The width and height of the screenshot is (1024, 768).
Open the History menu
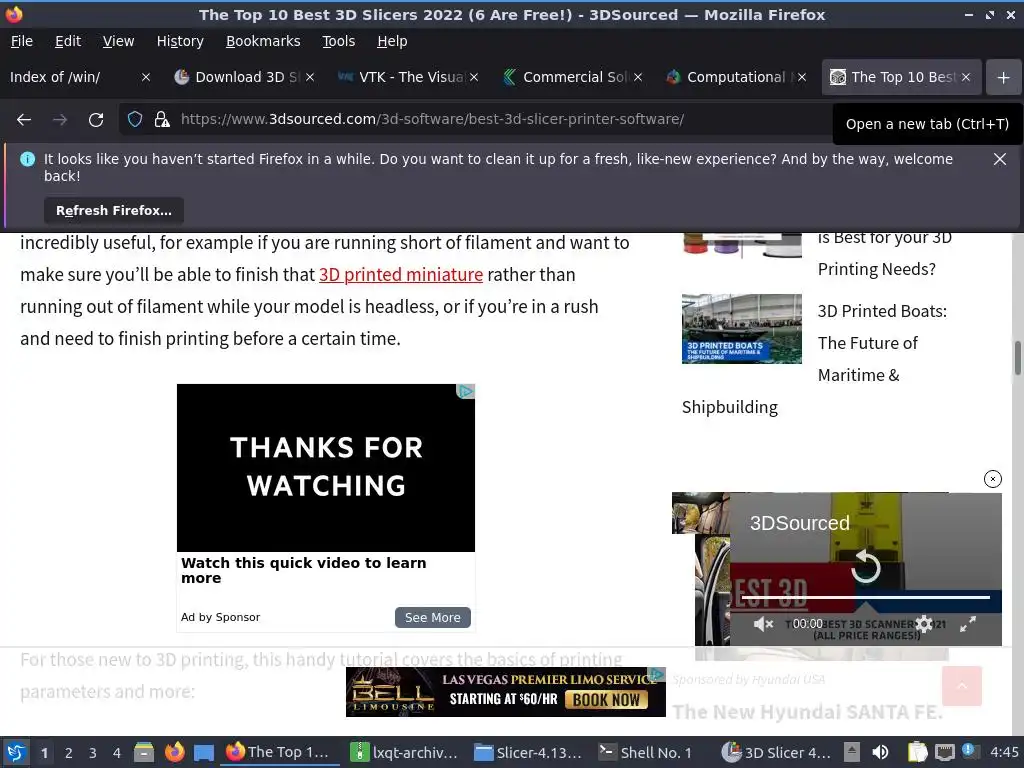(180, 41)
